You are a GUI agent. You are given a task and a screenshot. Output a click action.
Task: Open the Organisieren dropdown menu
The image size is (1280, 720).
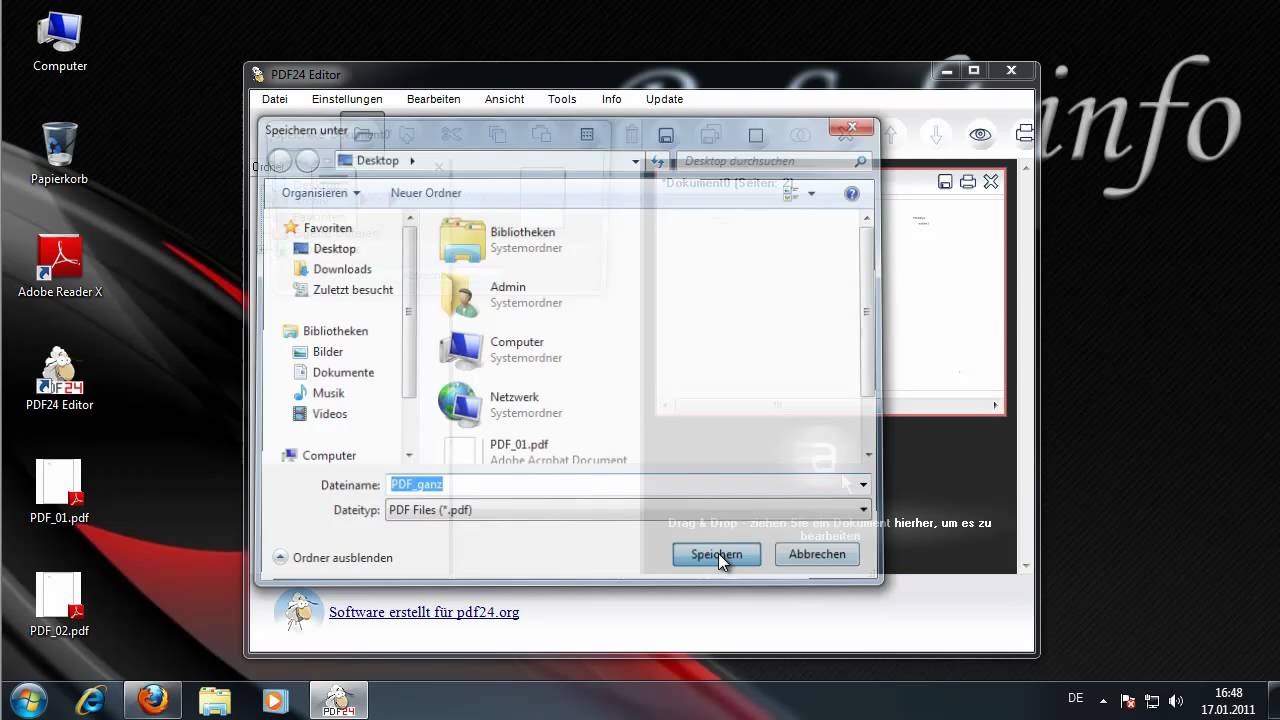(x=321, y=193)
